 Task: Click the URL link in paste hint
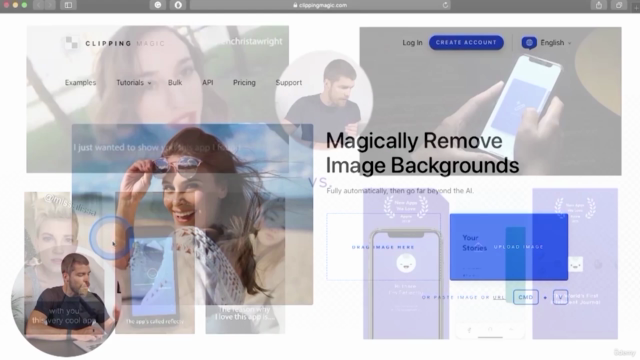[499, 297]
